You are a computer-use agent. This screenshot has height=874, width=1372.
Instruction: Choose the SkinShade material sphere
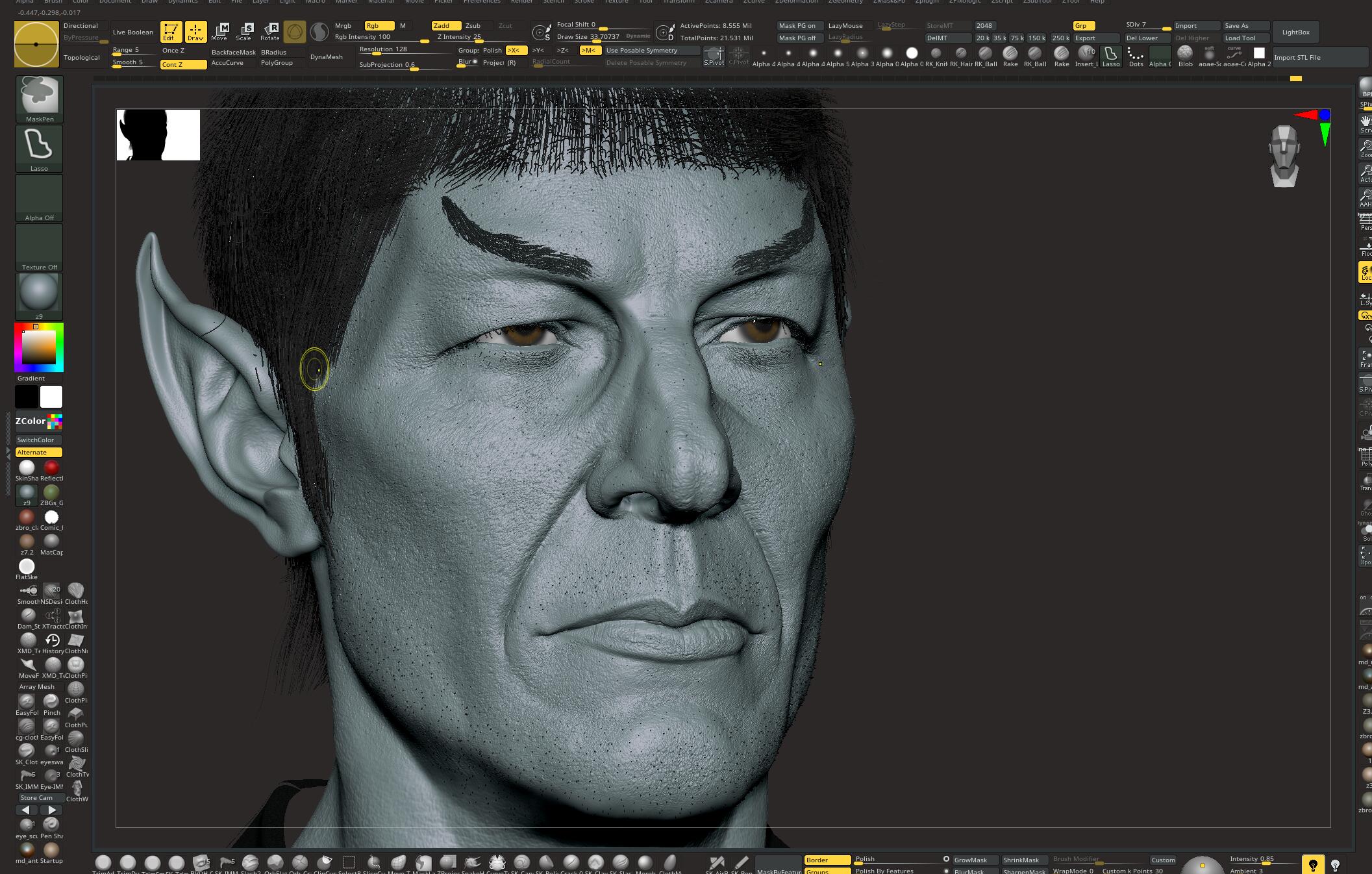coord(27,471)
